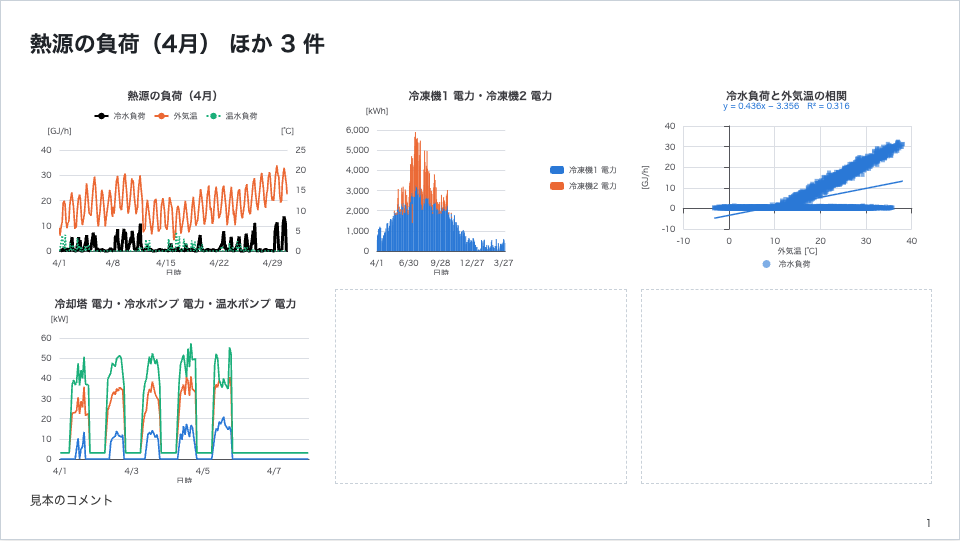960x541 pixels.
Task: Click the page number 1
Action: pyautogui.click(x=928, y=523)
